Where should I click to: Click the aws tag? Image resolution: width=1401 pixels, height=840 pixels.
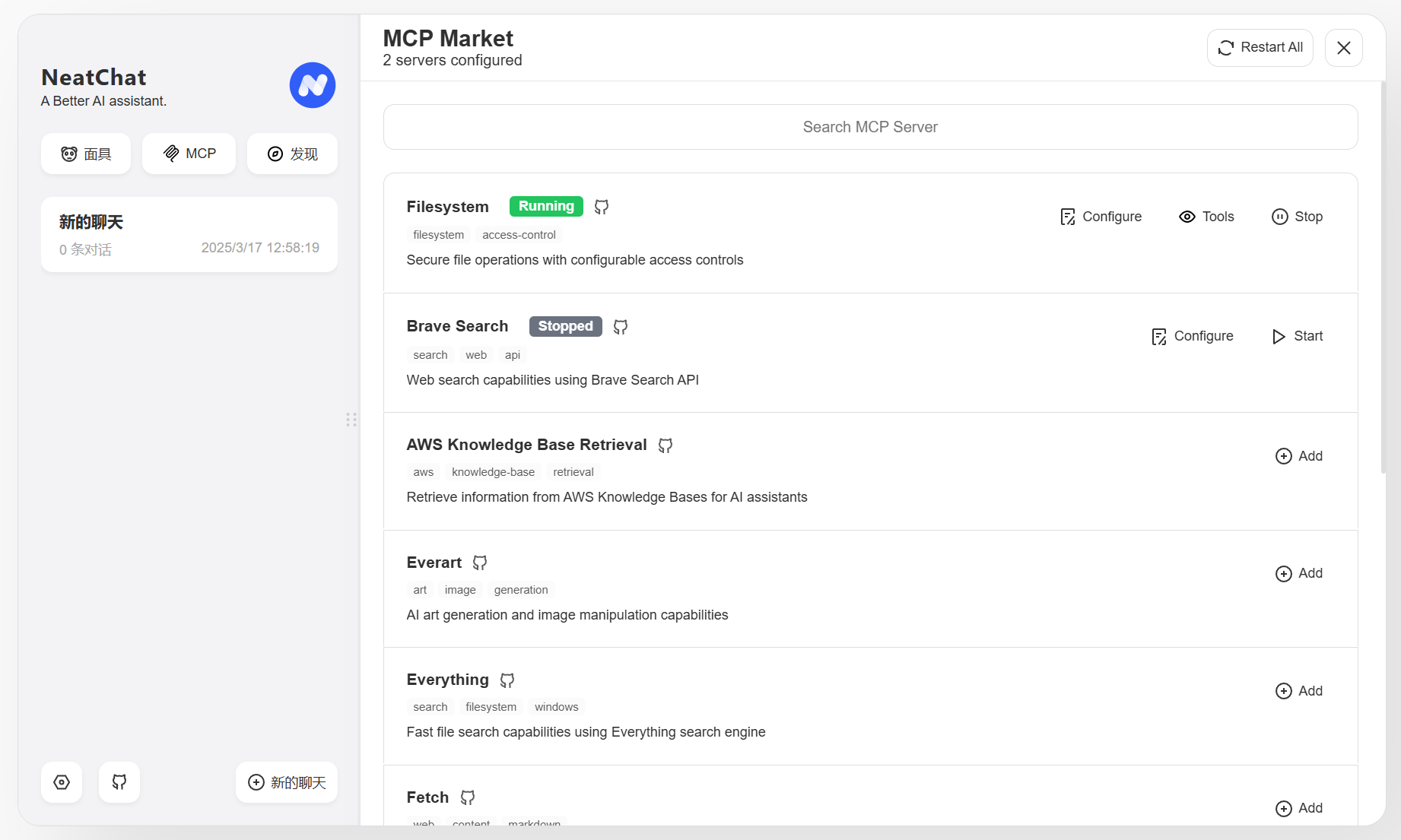click(x=423, y=472)
